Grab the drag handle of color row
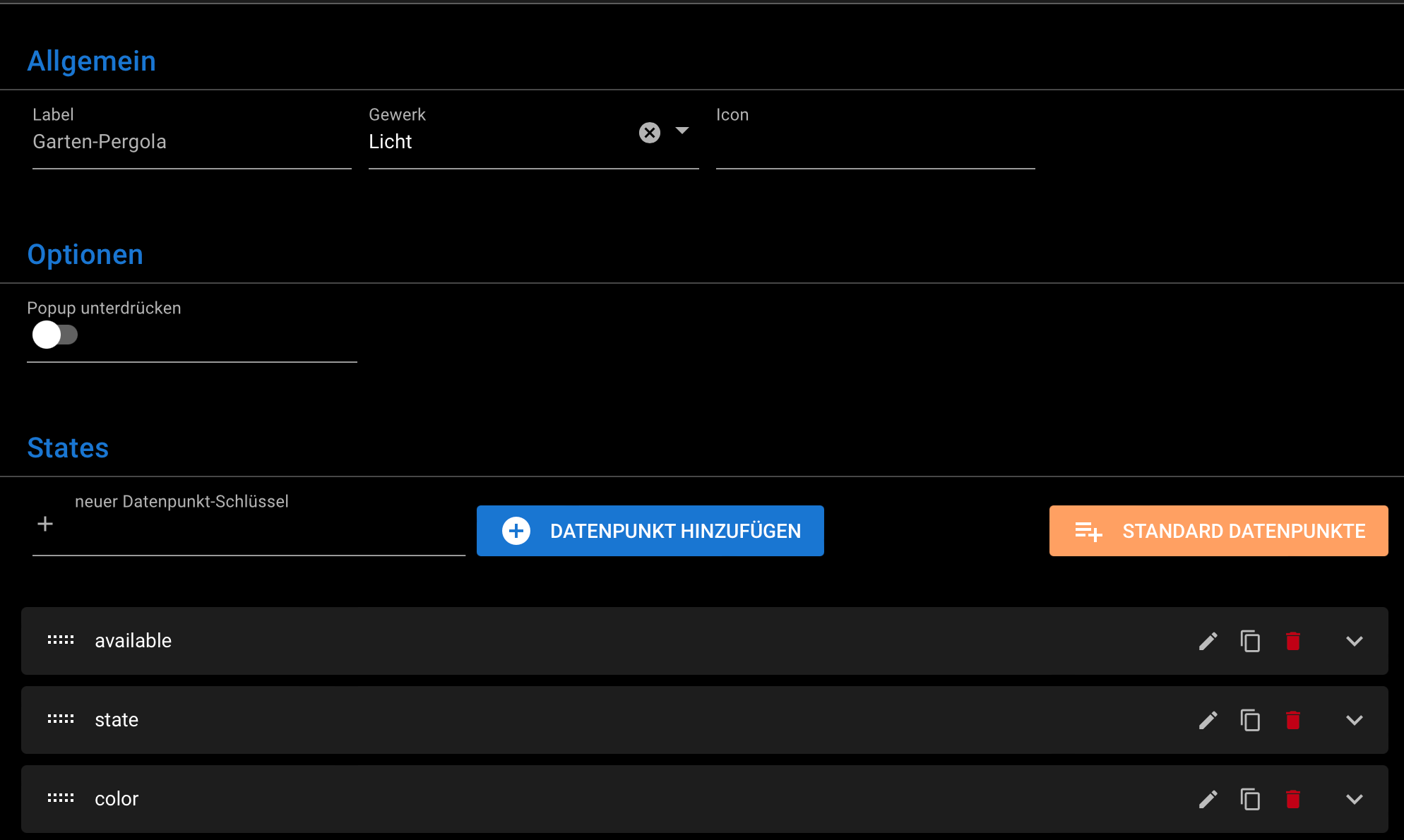 [x=61, y=798]
